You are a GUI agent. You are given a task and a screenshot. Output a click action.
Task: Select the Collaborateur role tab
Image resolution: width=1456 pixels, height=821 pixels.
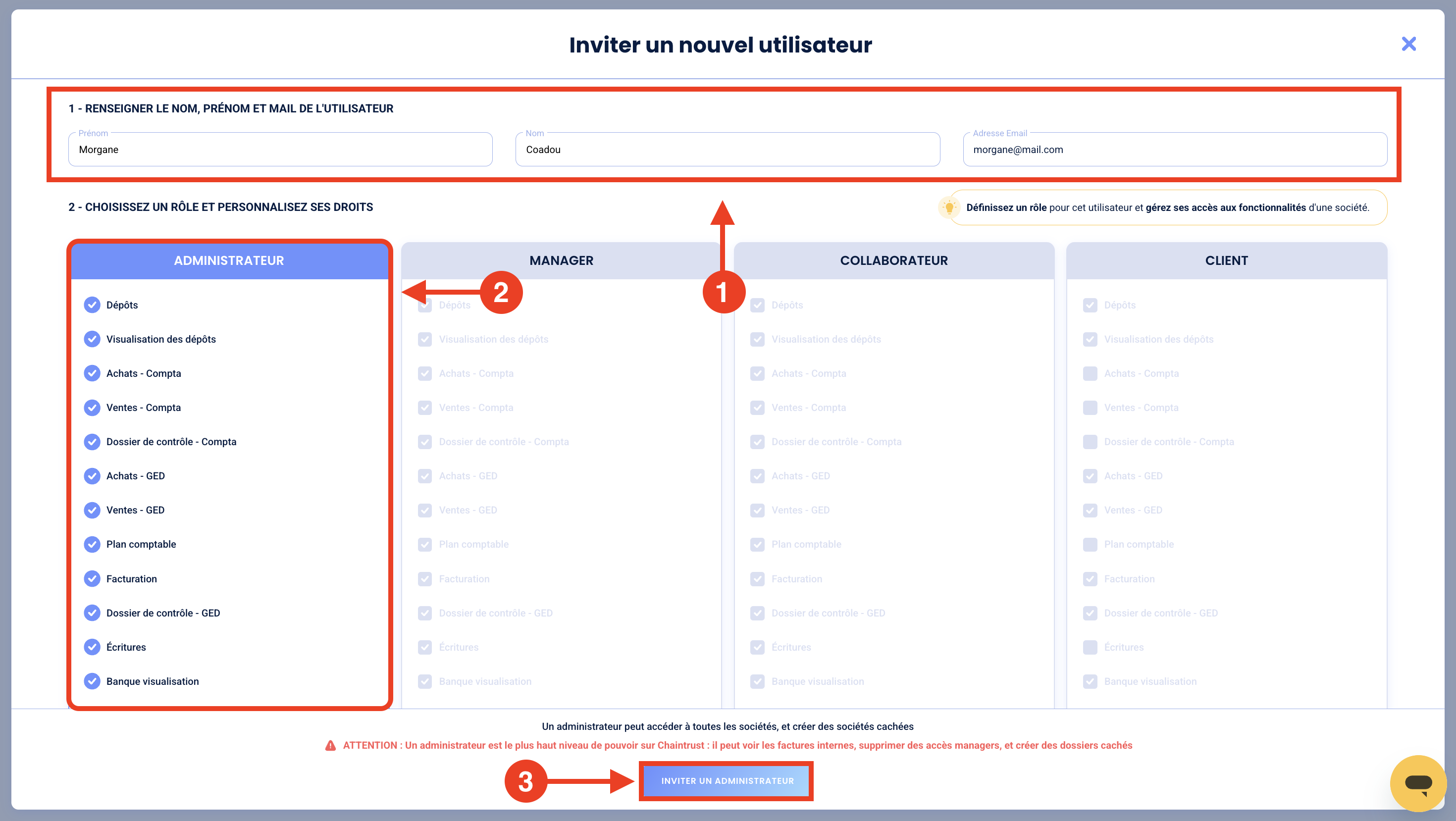(893, 261)
